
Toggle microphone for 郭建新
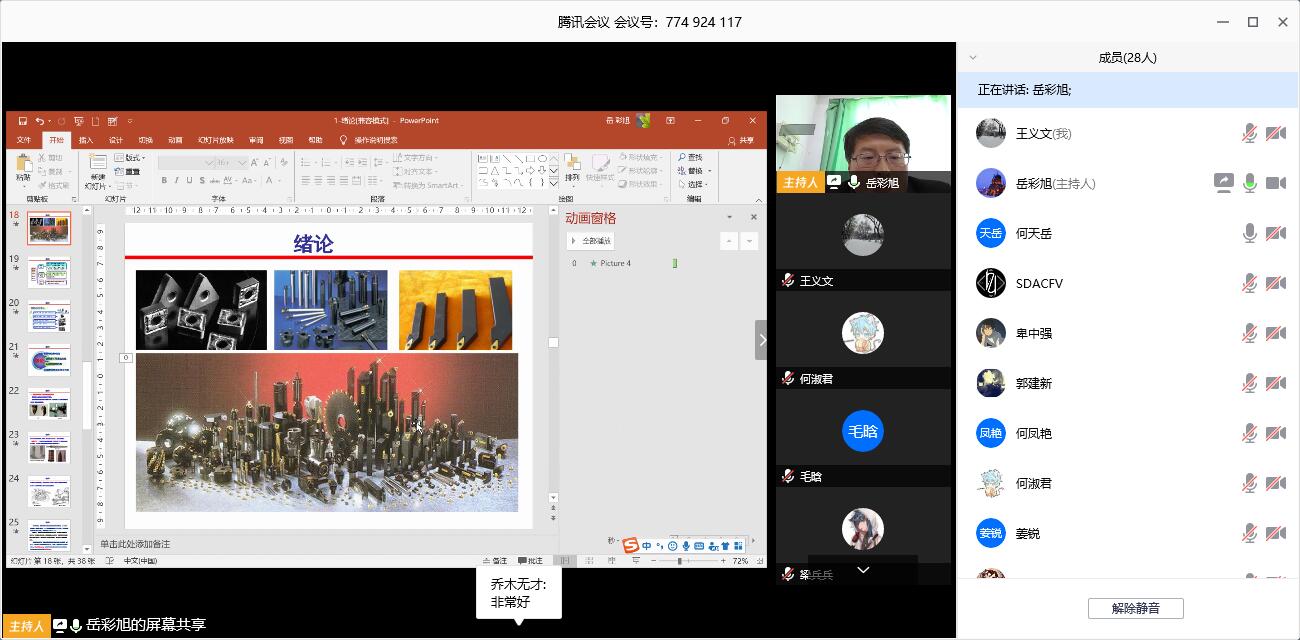[x=1250, y=383]
